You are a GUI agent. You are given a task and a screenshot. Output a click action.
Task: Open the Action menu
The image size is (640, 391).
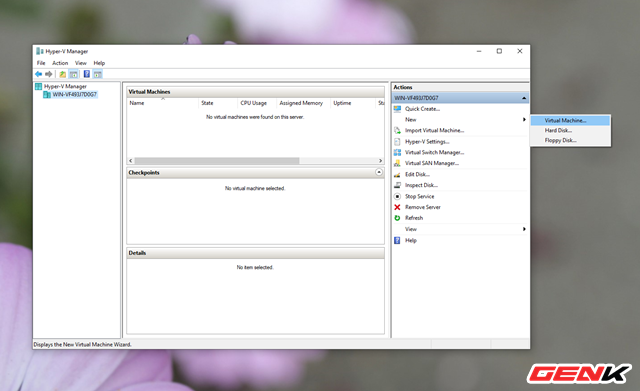(x=60, y=63)
